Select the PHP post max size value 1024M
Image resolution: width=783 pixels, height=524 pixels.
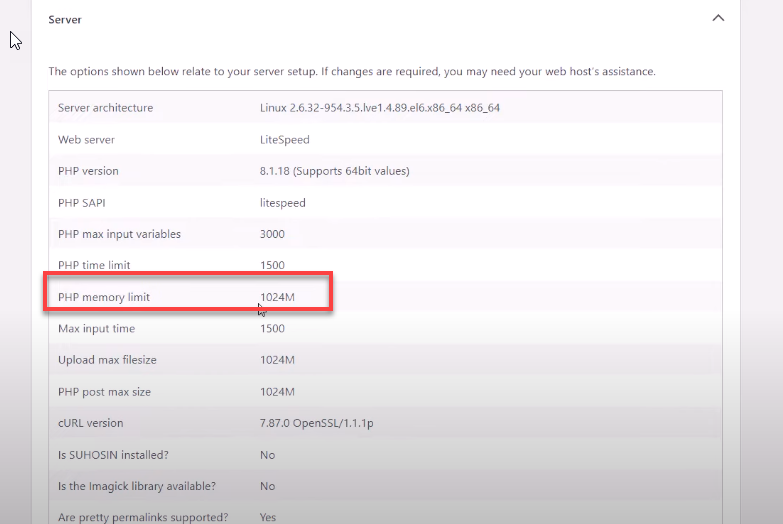click(x=277, y=392)
